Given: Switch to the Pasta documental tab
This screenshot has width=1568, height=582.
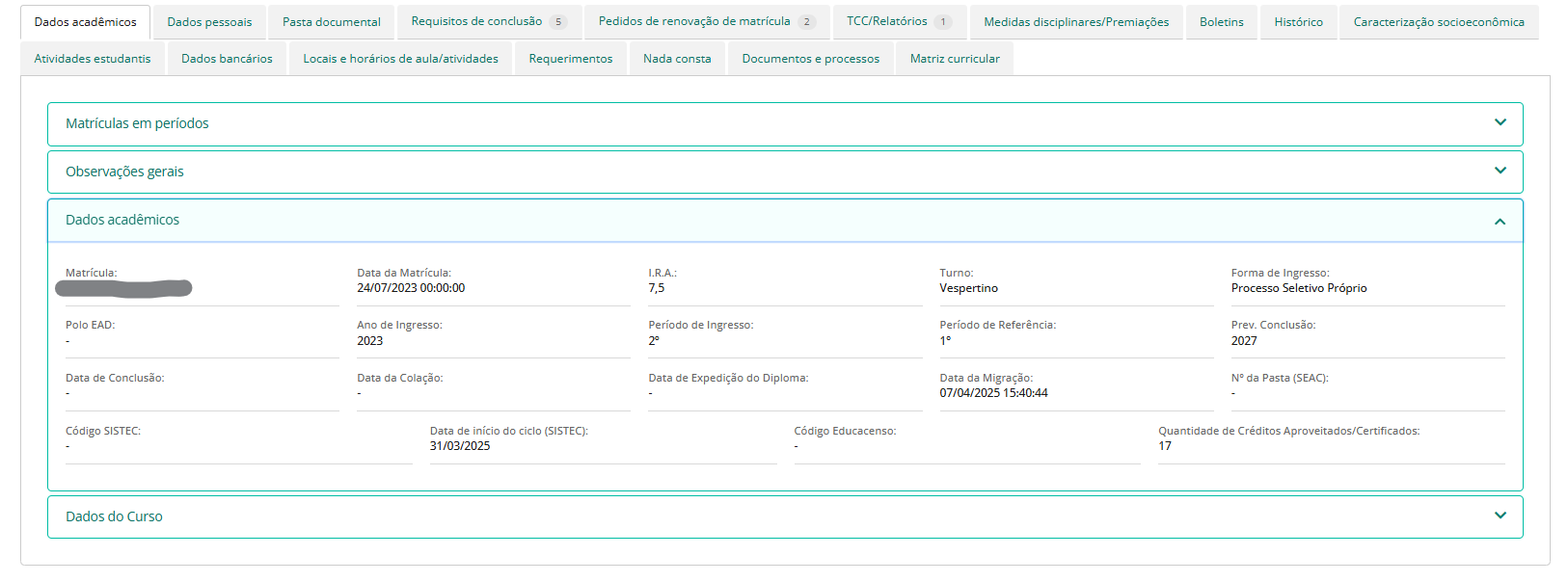Looking at the screenshot, I should click(x=331, y=22).
